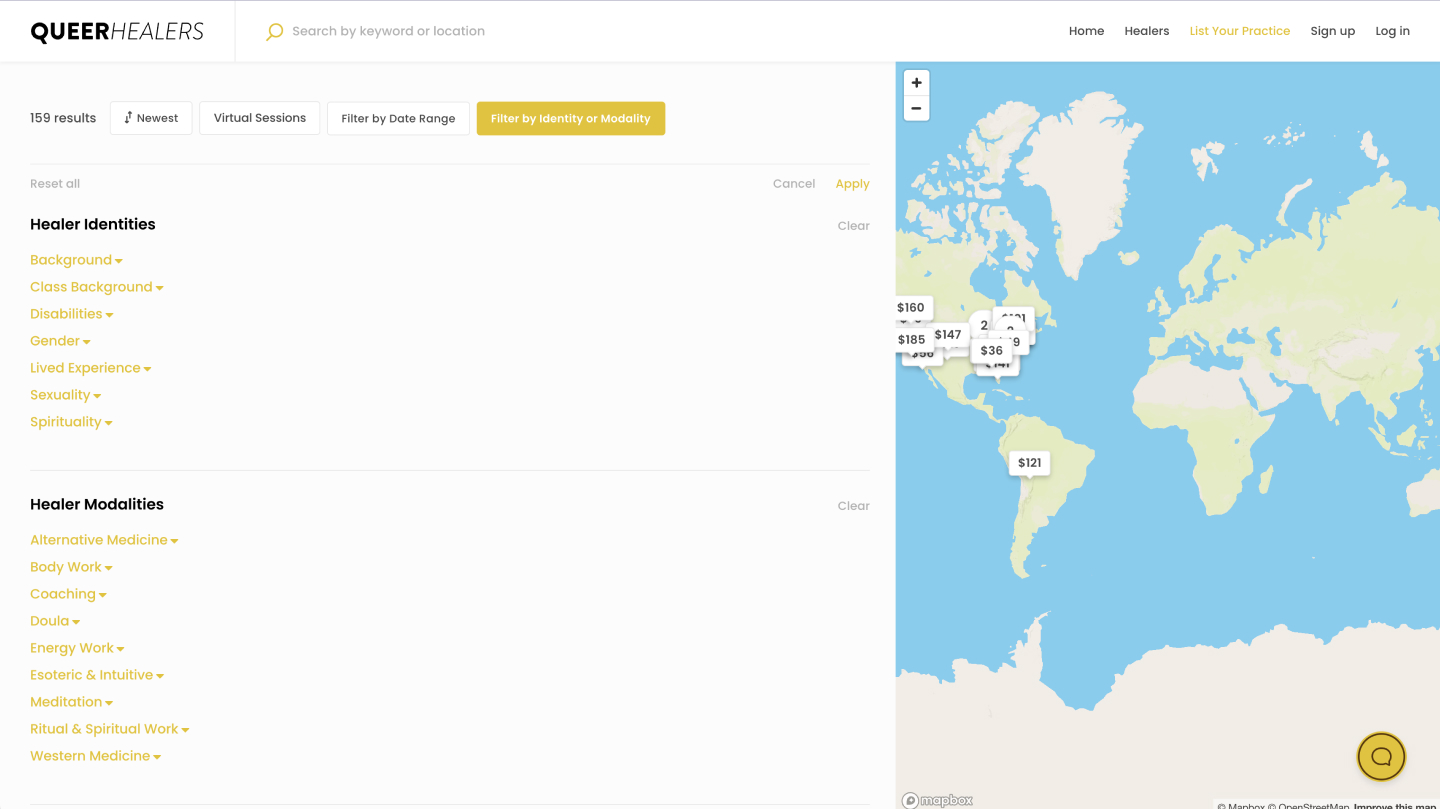The height and width of the screenshot is (809, 1440).
Task: Click the map zoom out minus button
Action: click(x=916, y=108)
